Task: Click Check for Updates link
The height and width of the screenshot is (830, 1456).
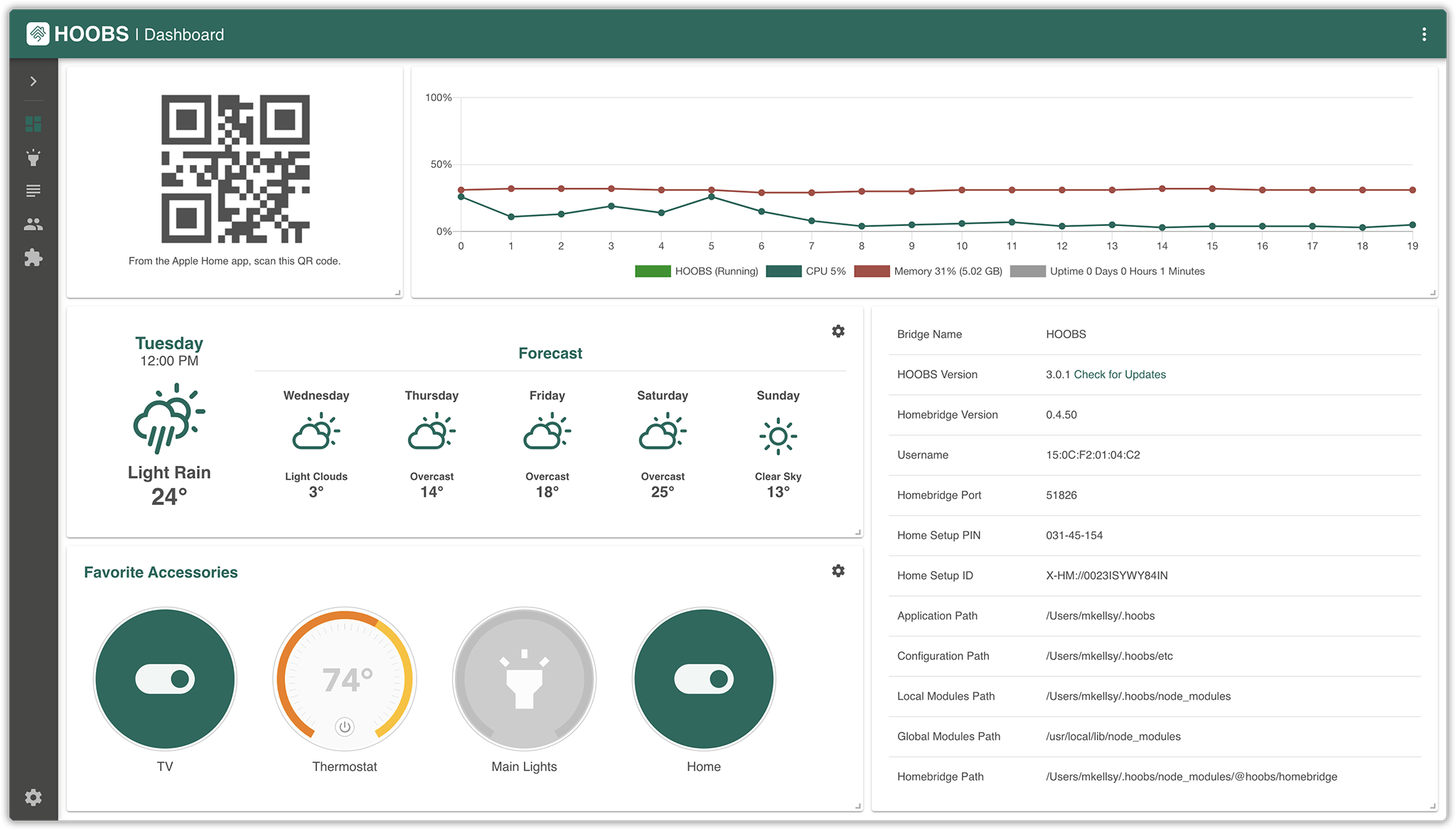Action: (1120, 374)
